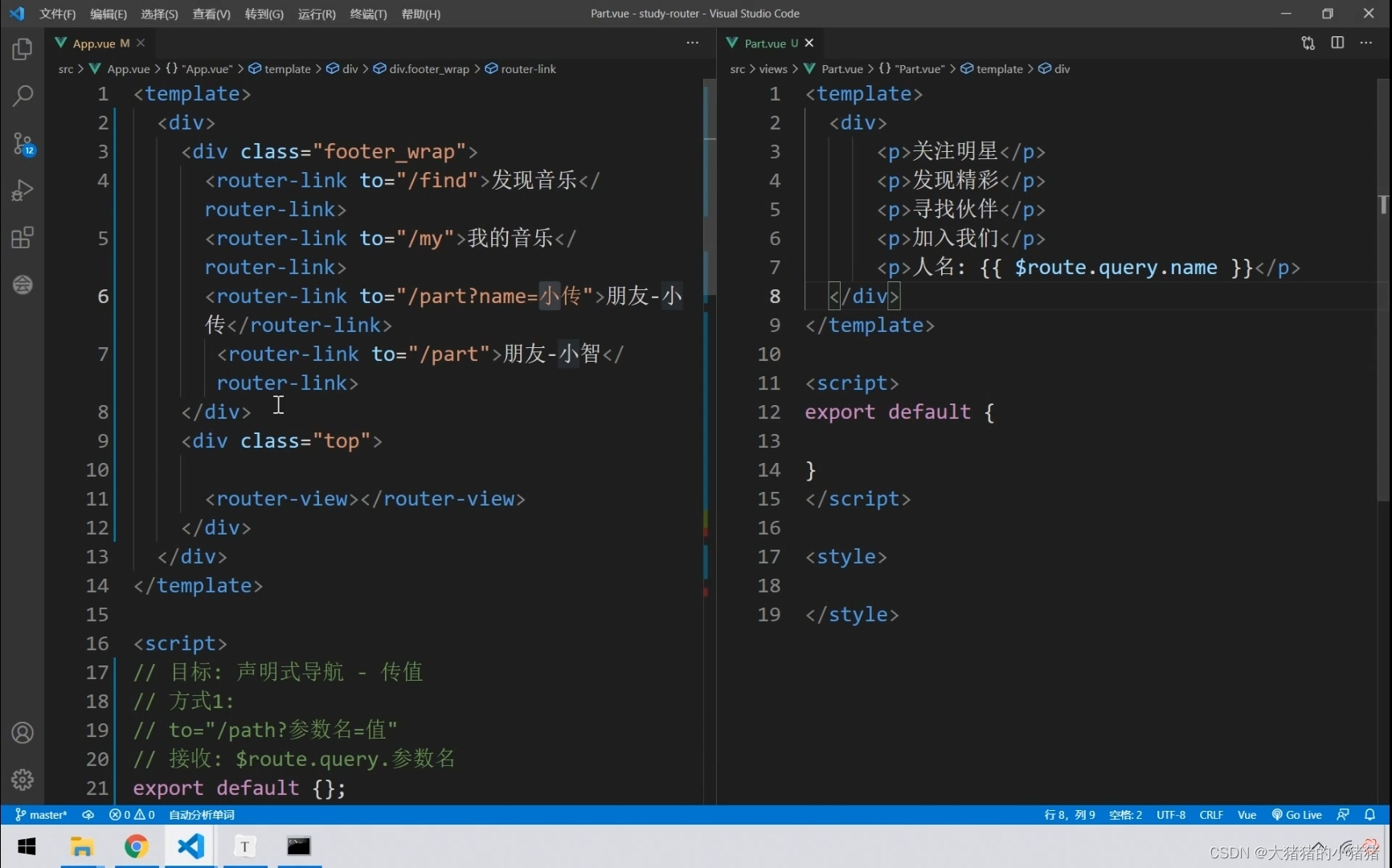Open 帮助(H) menu
The height and width of the screenshot is (868, 1392).
[x=421, y=14]
